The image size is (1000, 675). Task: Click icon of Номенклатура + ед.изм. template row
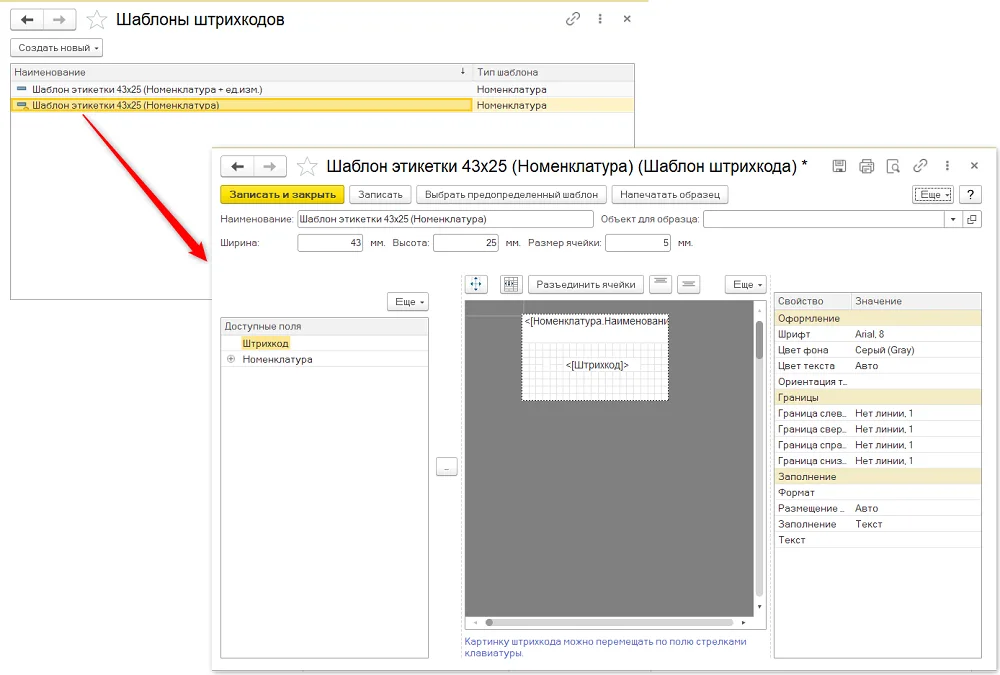pos(22,89)
